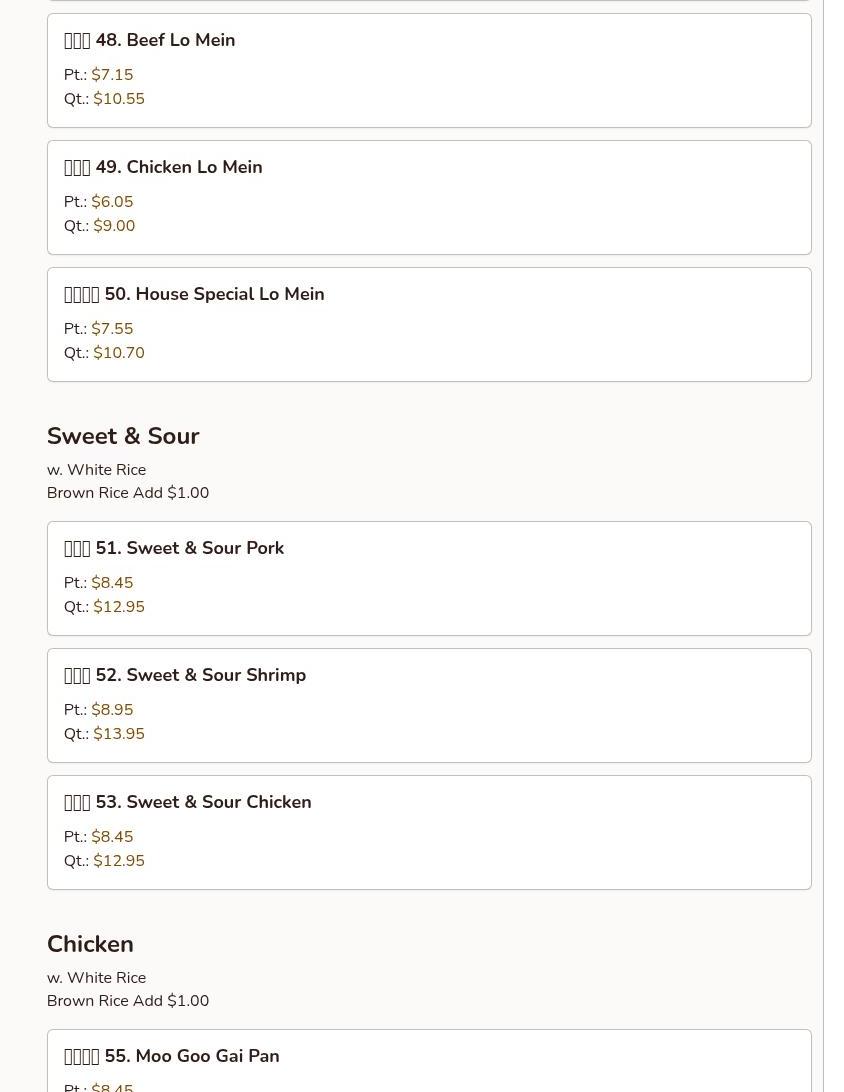
Task: Select the Beef Lo Mein quart price $10.55
Action: (119, 99)
